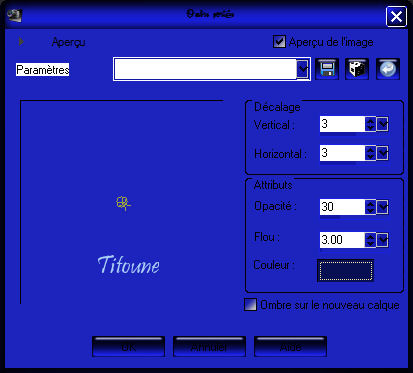
Task: Click the Annuler button
Action: click(x=209, y=347)
